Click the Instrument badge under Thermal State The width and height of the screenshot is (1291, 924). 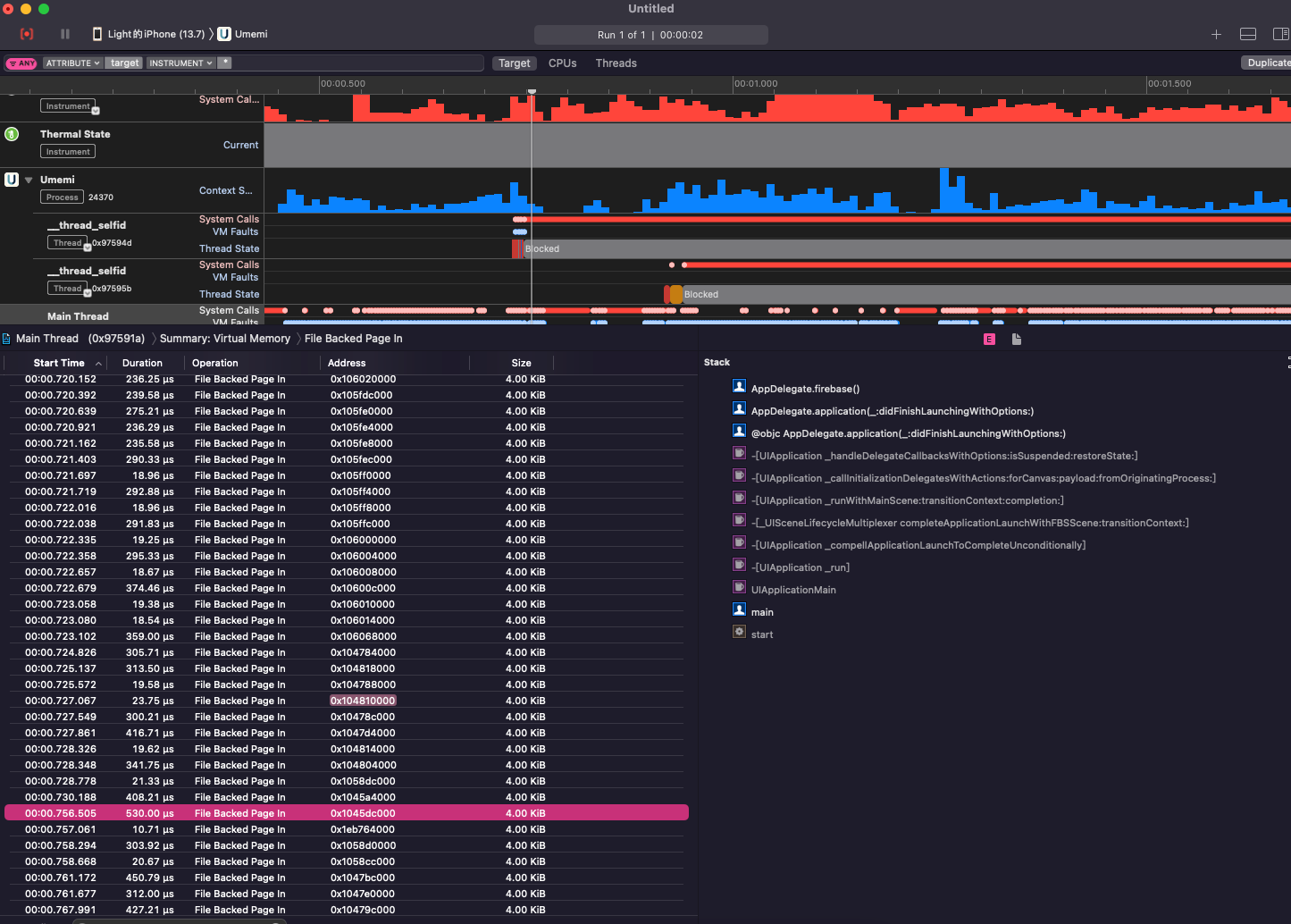68,152
